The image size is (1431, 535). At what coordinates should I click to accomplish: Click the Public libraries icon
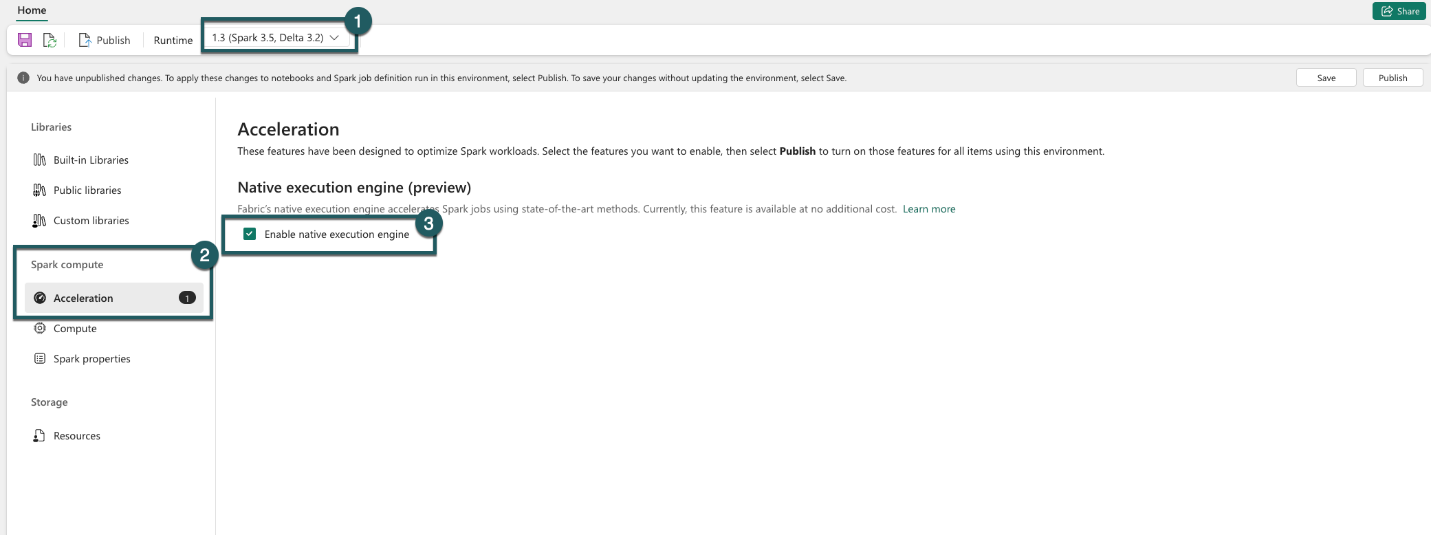click(x=40, y=190)
